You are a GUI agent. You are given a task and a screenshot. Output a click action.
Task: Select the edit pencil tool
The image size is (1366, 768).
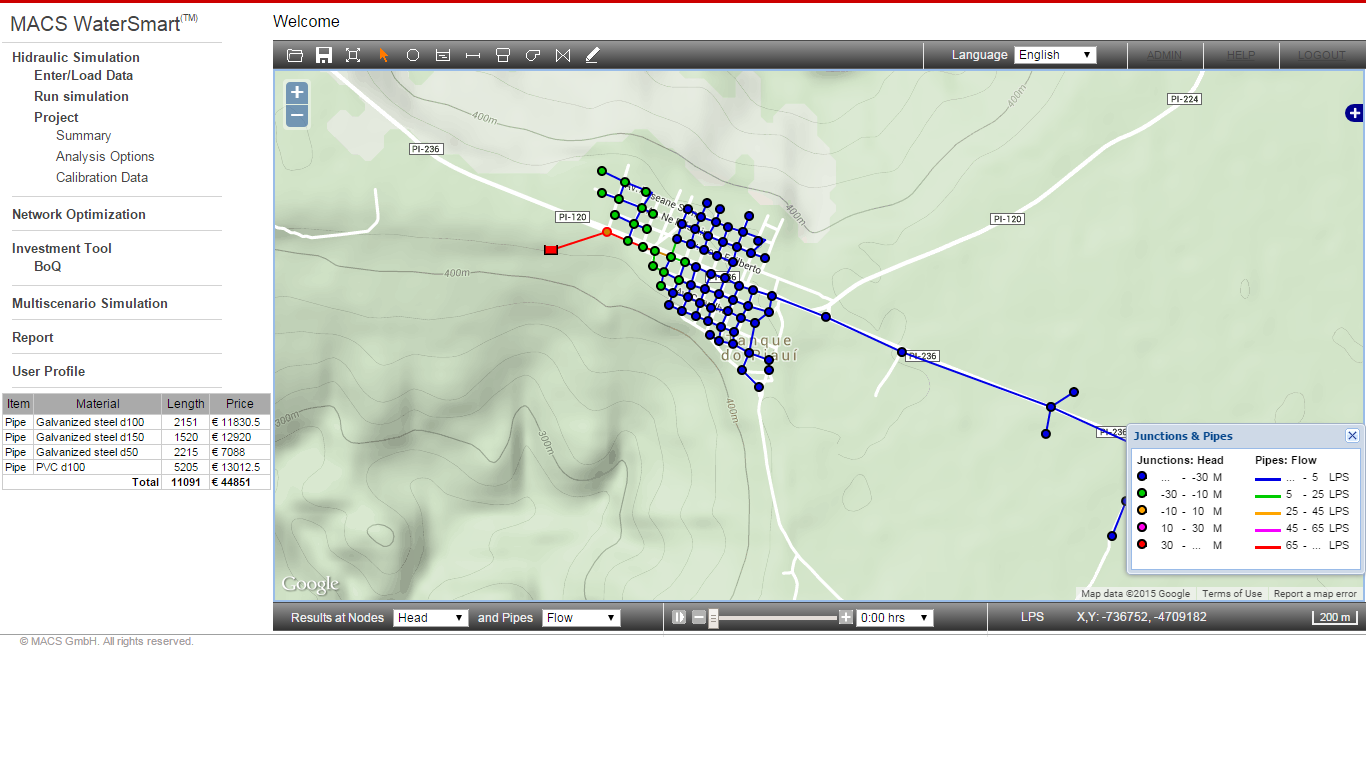click(x=592, y=56)
